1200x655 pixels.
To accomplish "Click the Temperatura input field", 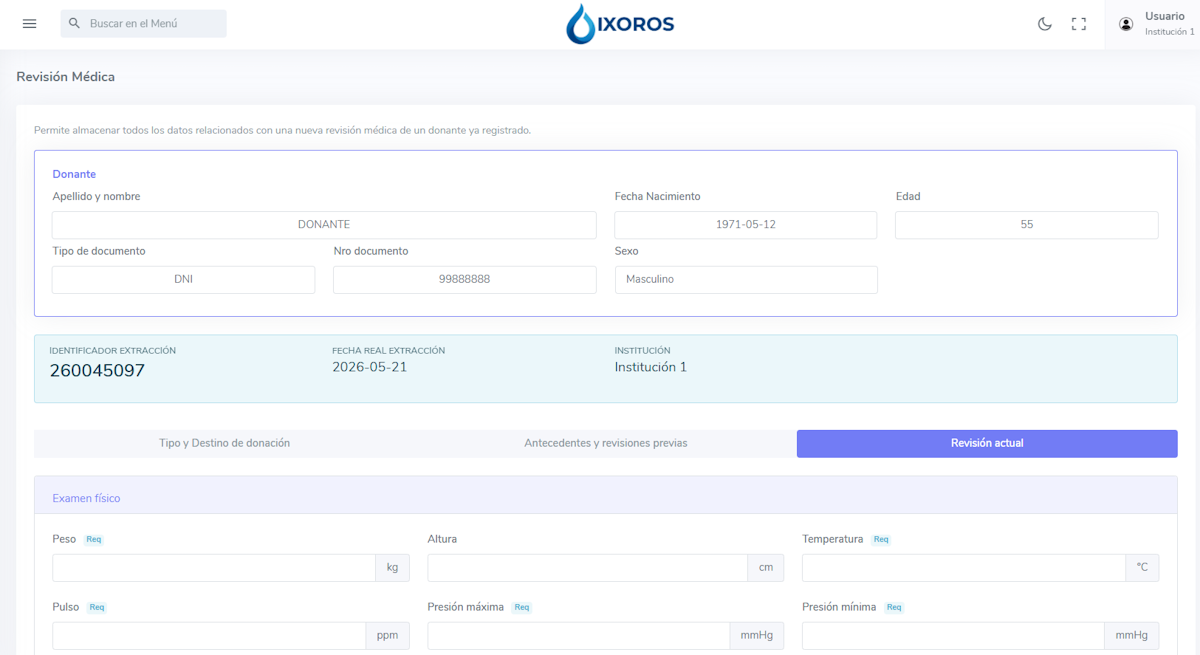I will [964, 568].
